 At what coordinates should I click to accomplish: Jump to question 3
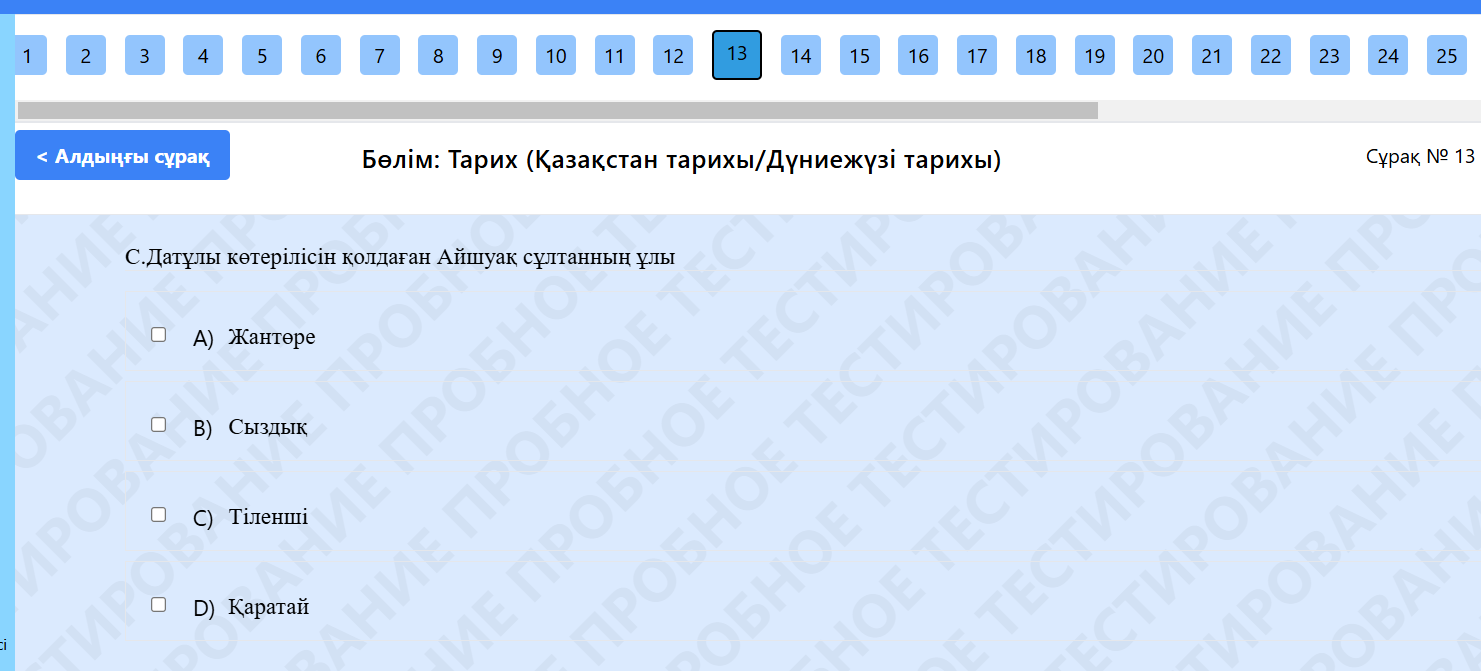(x=145, y=55)
